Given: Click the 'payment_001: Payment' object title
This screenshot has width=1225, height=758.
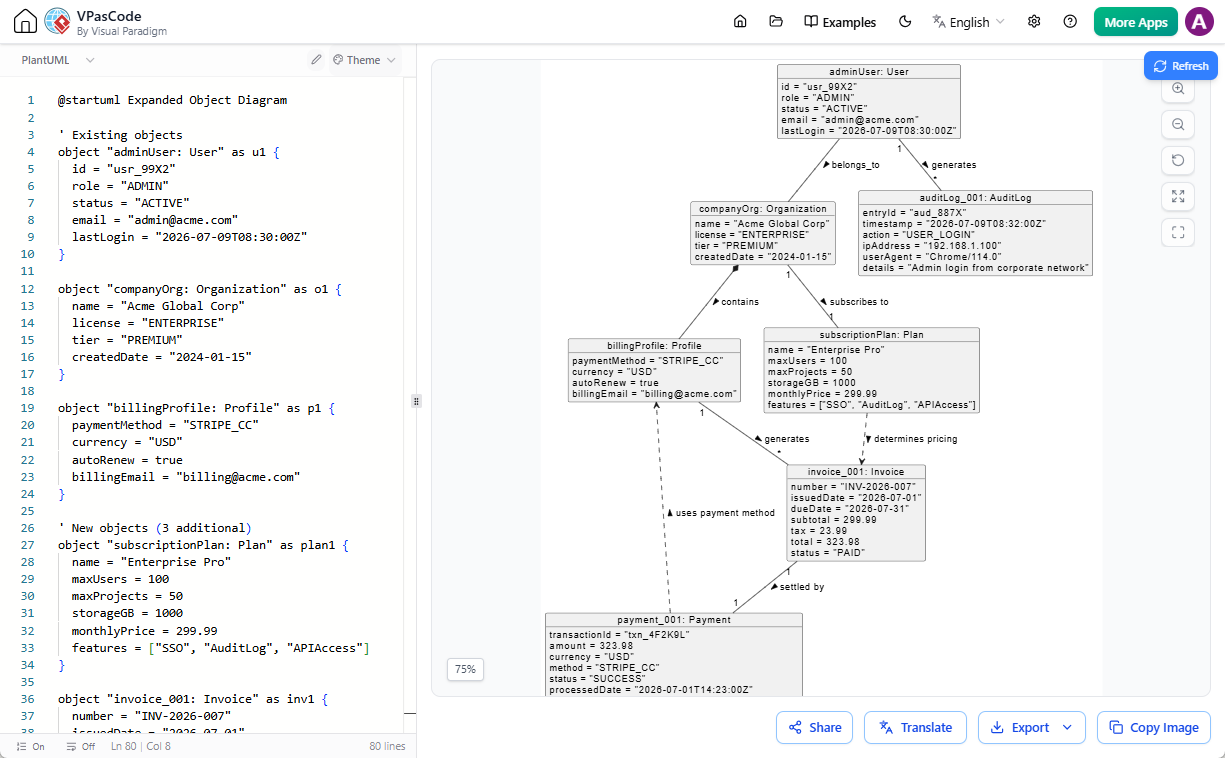Looking at the screenshot, I should [674, 619].
